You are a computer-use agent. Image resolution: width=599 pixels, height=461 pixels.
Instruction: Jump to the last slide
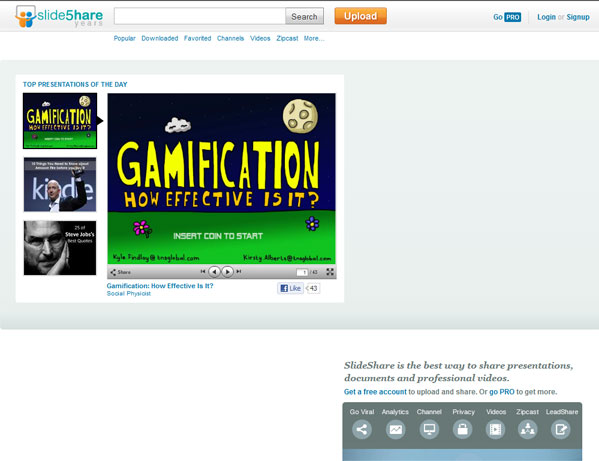239,271
